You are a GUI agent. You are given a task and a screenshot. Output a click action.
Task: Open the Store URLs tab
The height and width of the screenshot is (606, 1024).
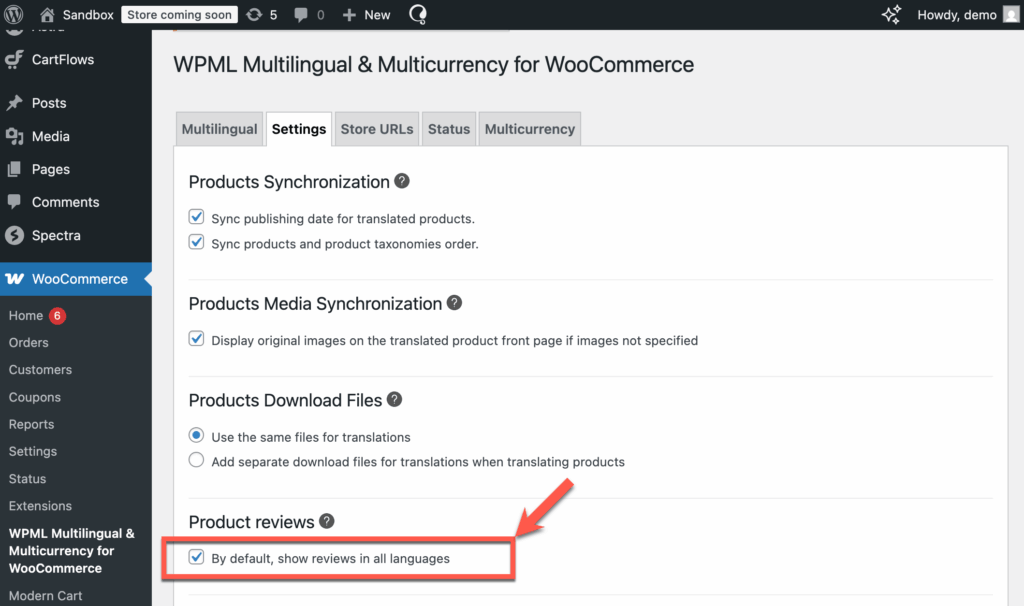point(376,128)
